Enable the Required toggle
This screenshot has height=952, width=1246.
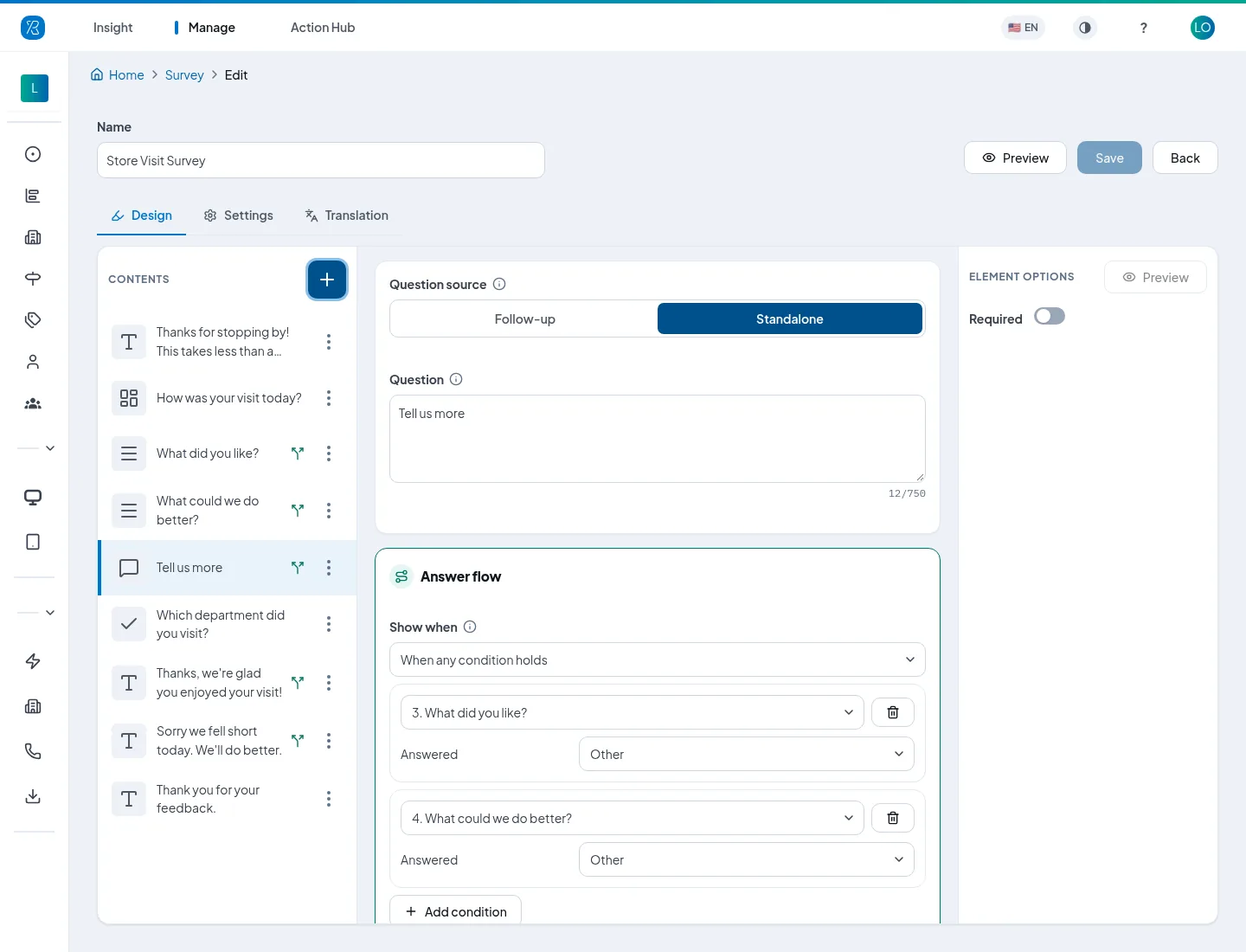tap(1050, 317)
